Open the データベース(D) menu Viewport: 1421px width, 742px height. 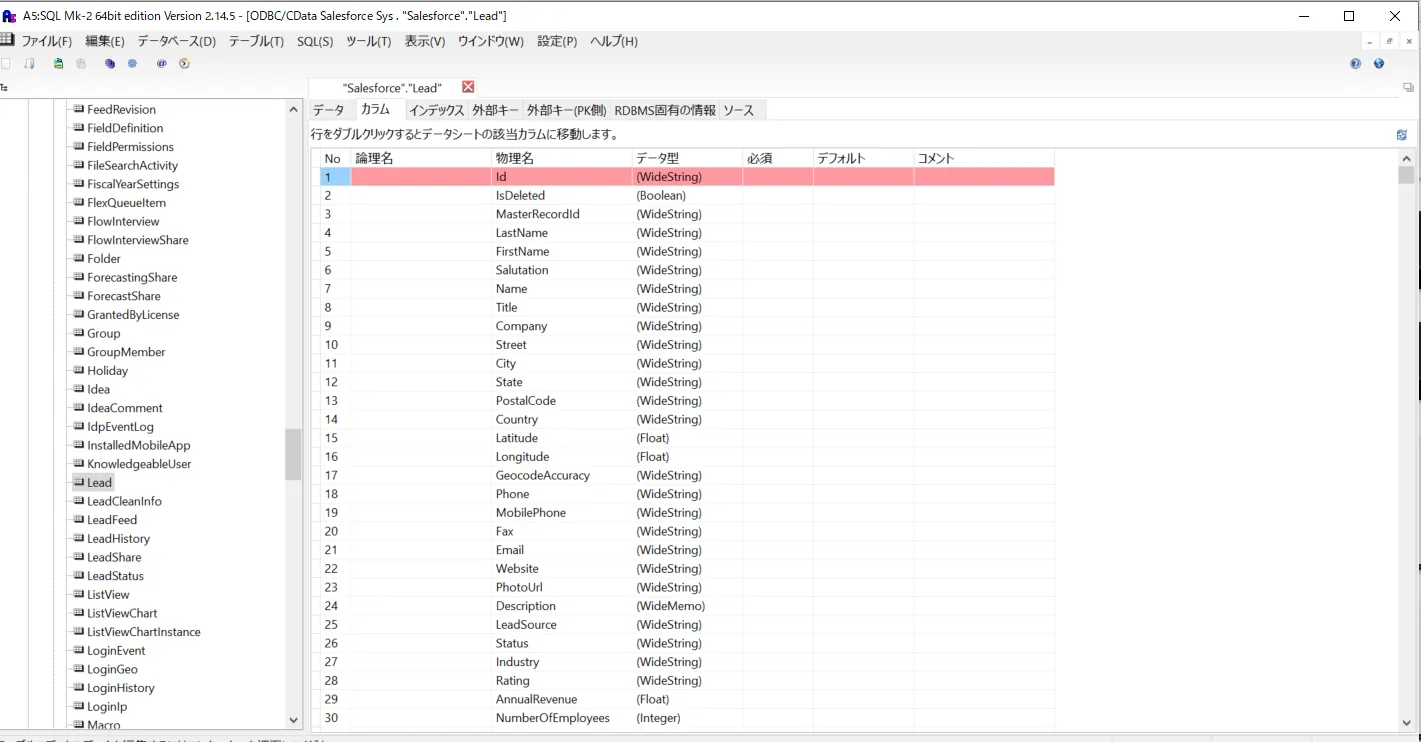[x=176, y=41]
